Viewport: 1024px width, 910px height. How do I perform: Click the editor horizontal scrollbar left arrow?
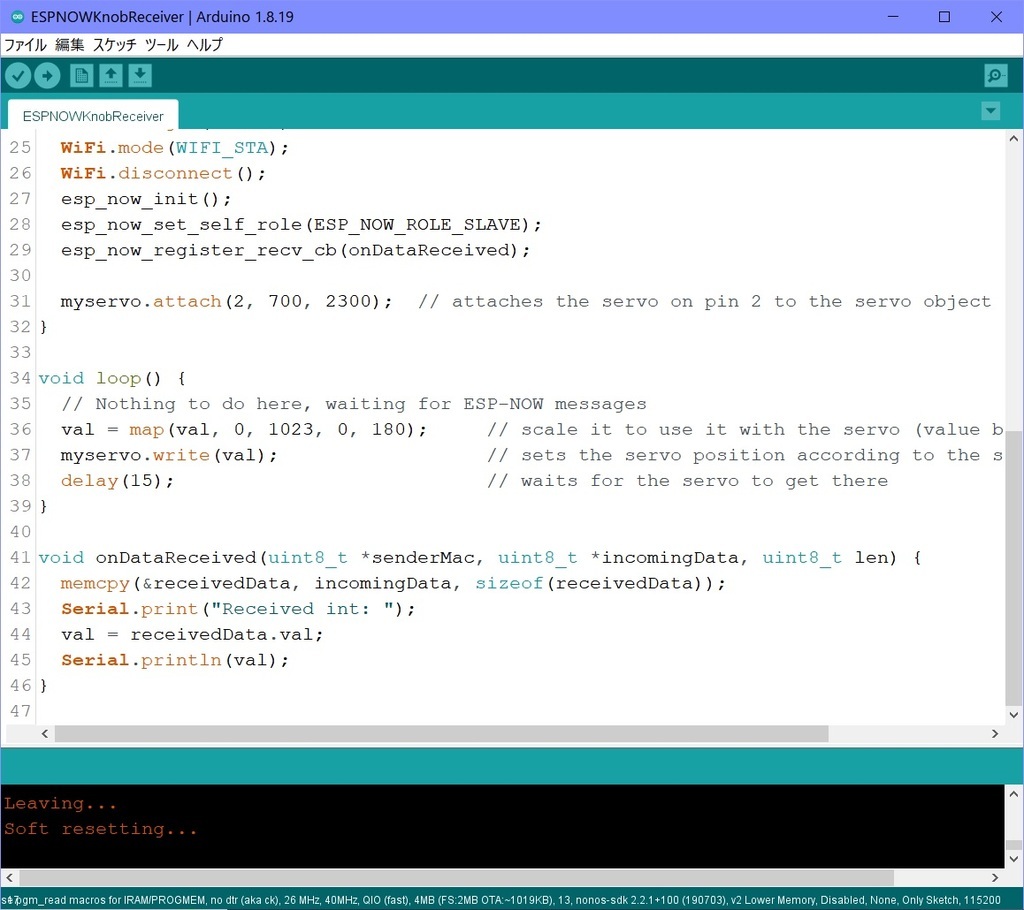pos(44,734)
